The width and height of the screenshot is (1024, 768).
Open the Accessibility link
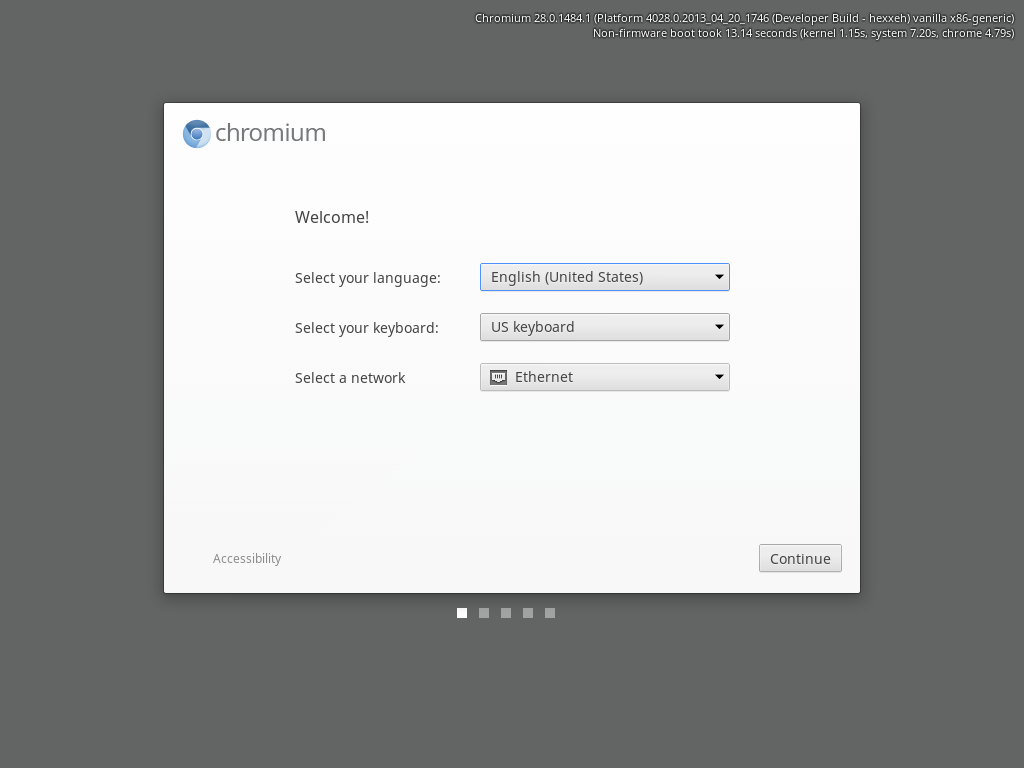coord(247,559)
